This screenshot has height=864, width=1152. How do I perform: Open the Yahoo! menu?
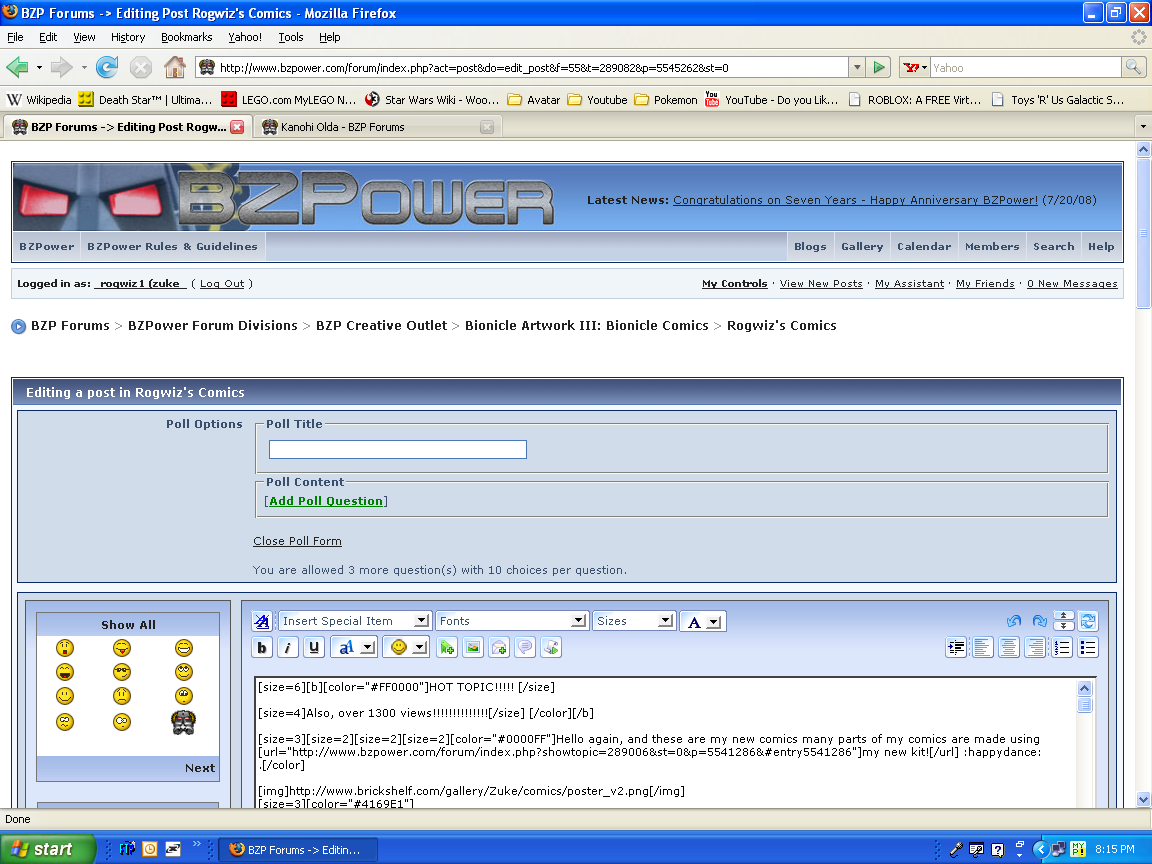pyautogui.click(x=245, y=37)
